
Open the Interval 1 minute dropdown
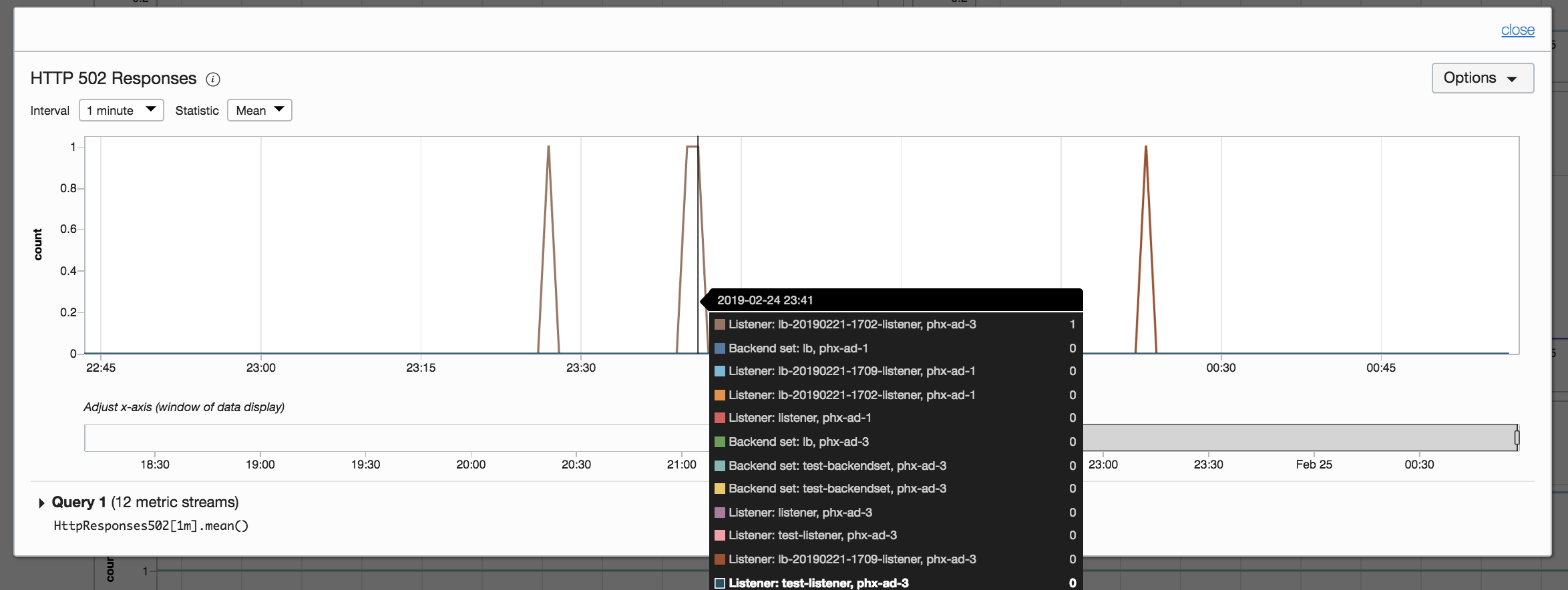pyautogui.click(x=122, y=110)
